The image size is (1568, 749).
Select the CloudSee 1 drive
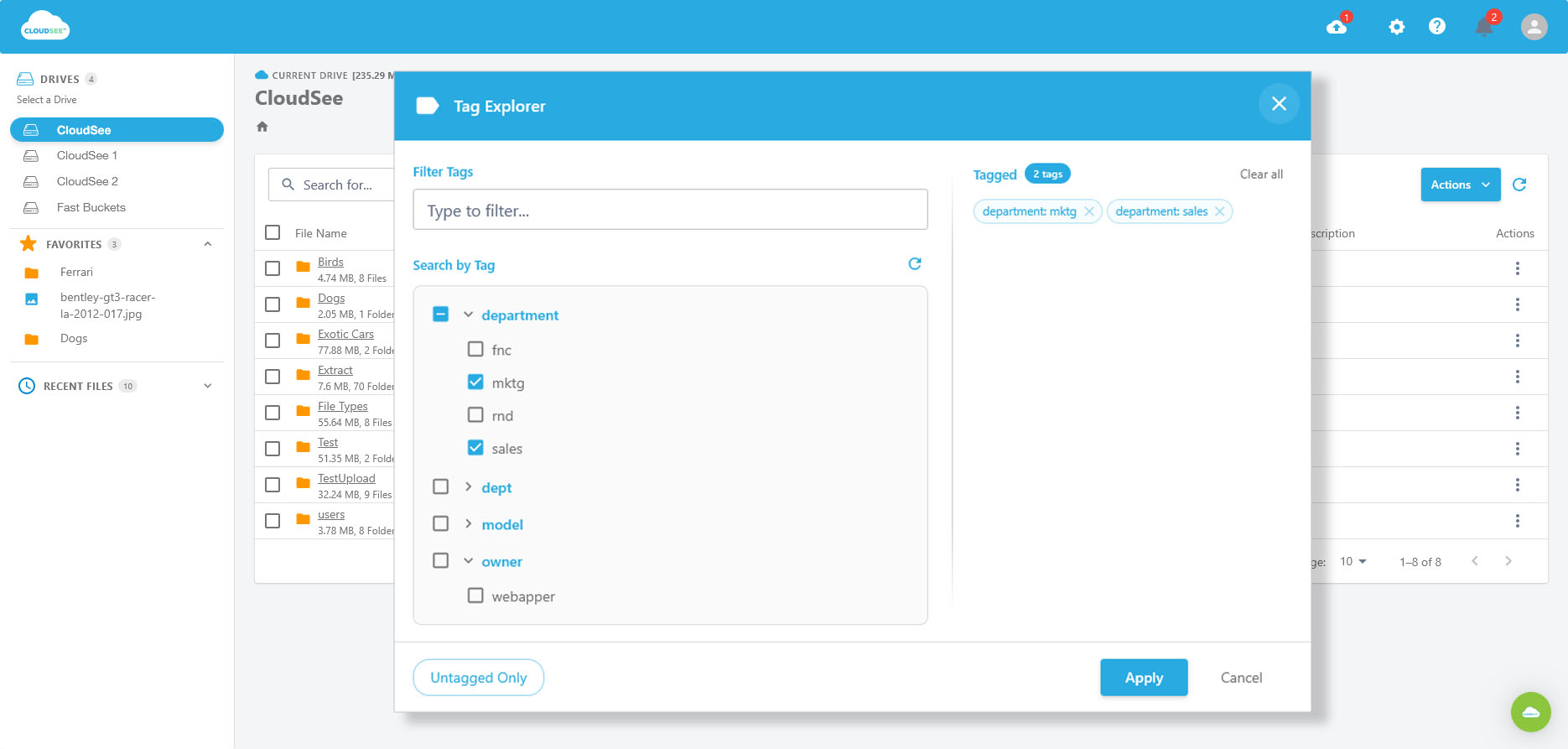pyautogui.click(x=87, y=155)
